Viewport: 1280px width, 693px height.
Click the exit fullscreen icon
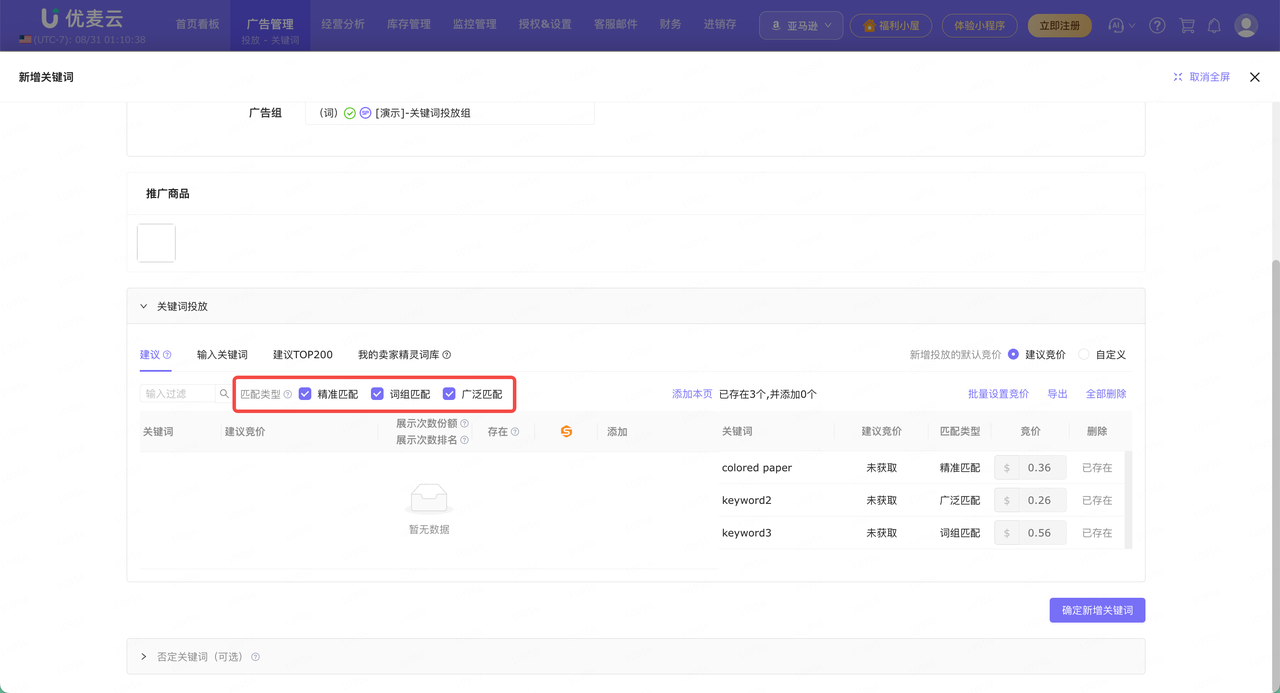click(x=1178, y=77)
